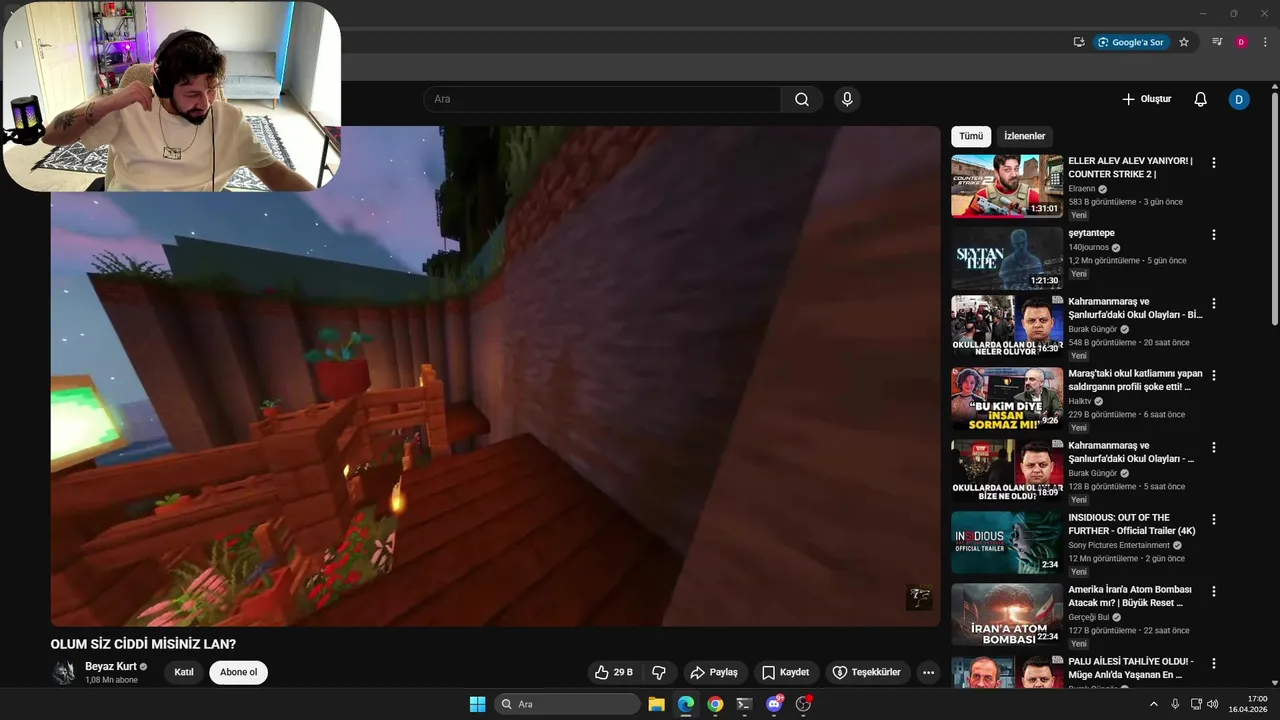Open options menu for şeytantepe video
Screen dimensions: 1280x720
coord(1214,234)
